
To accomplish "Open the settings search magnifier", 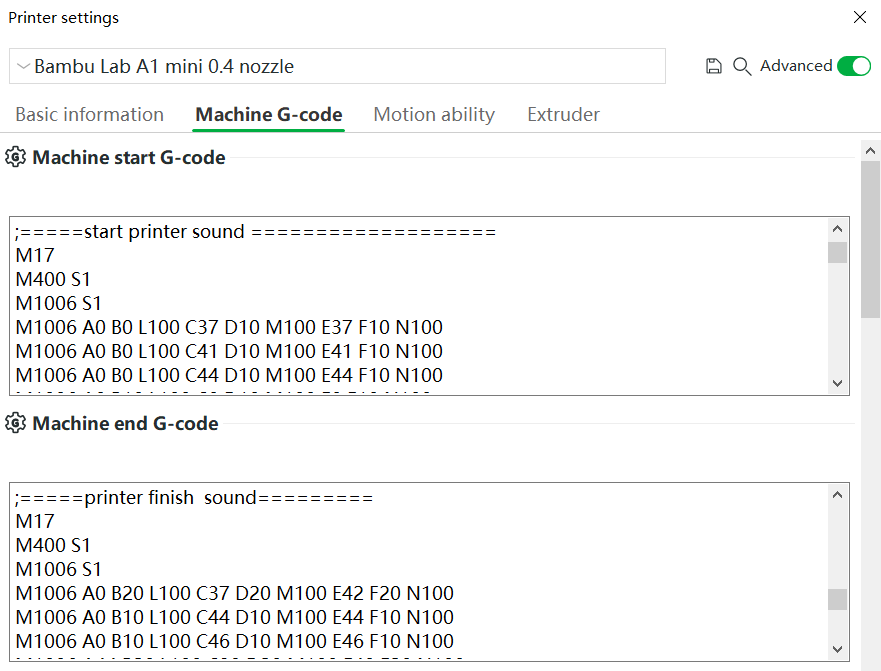I will tap(742, 66).
